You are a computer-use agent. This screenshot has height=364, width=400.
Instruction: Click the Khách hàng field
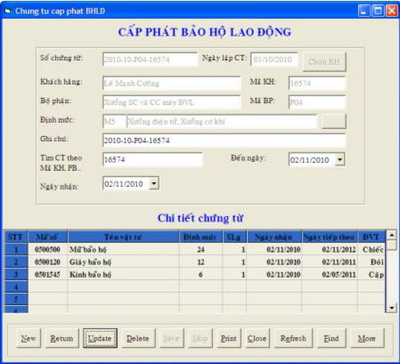point(172,83)
